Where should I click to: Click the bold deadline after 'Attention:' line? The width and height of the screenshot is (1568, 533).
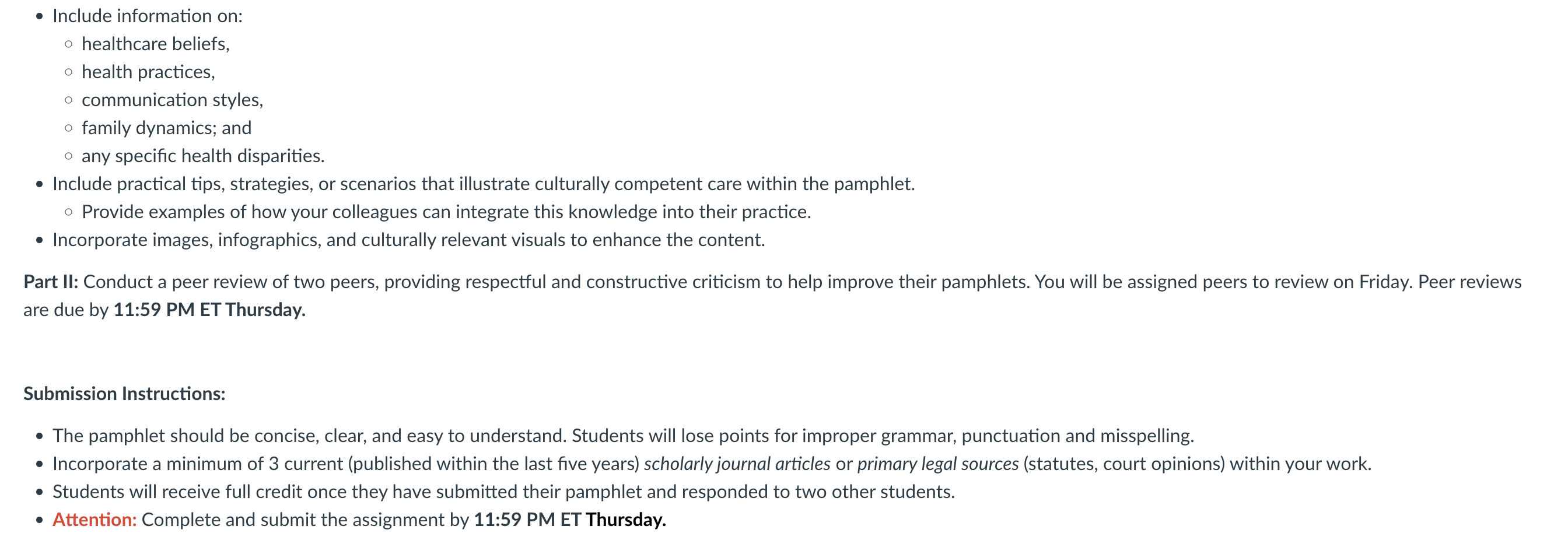[x=570, y=520]
